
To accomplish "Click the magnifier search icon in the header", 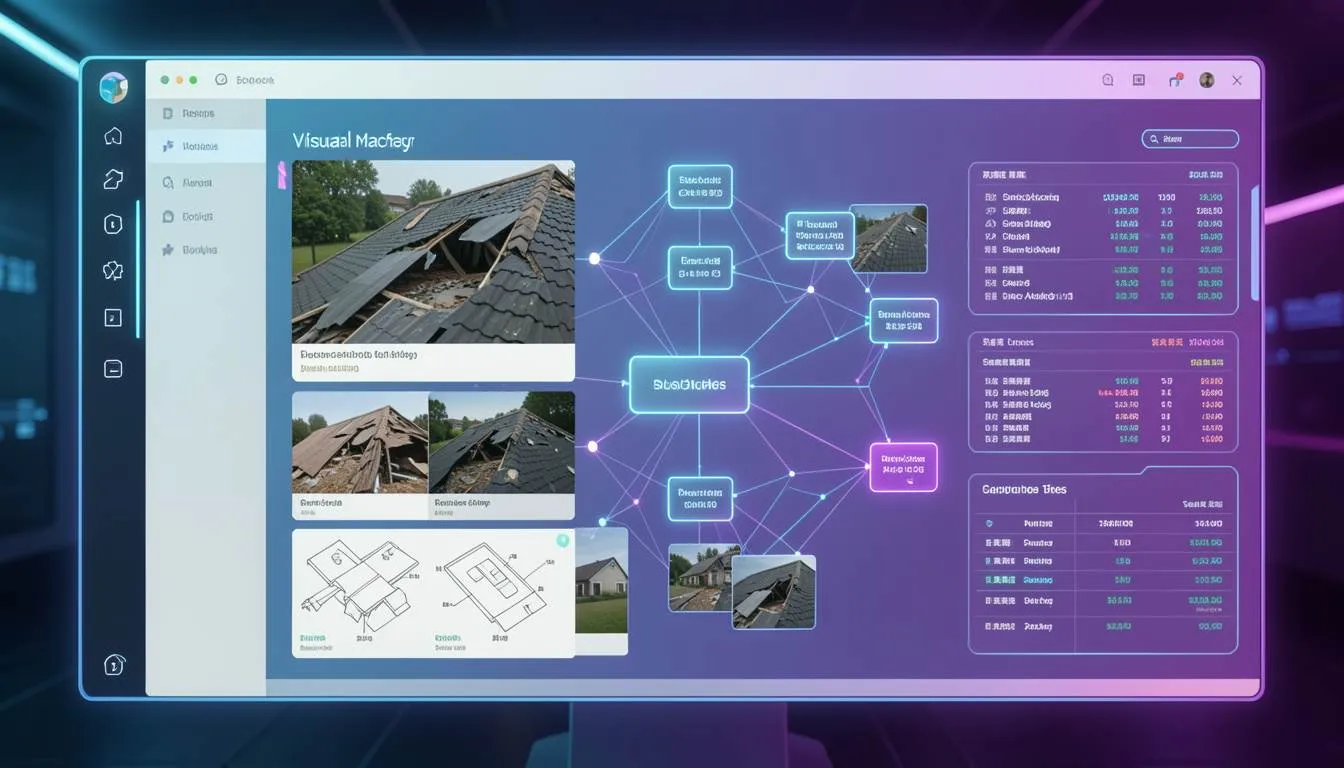I will pos(1107,79).
